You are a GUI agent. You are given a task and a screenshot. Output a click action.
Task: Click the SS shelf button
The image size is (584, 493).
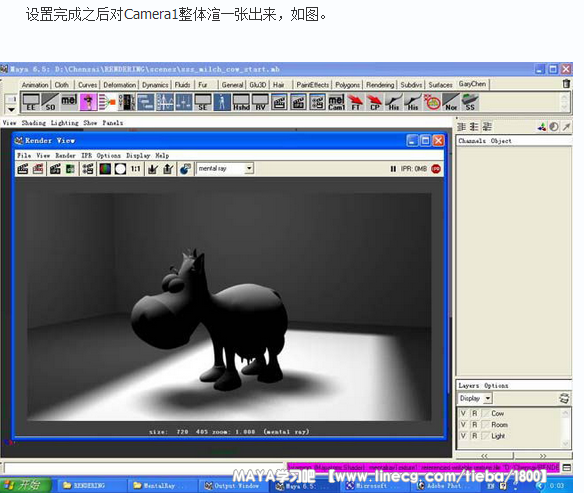click(x=470, y=102)
